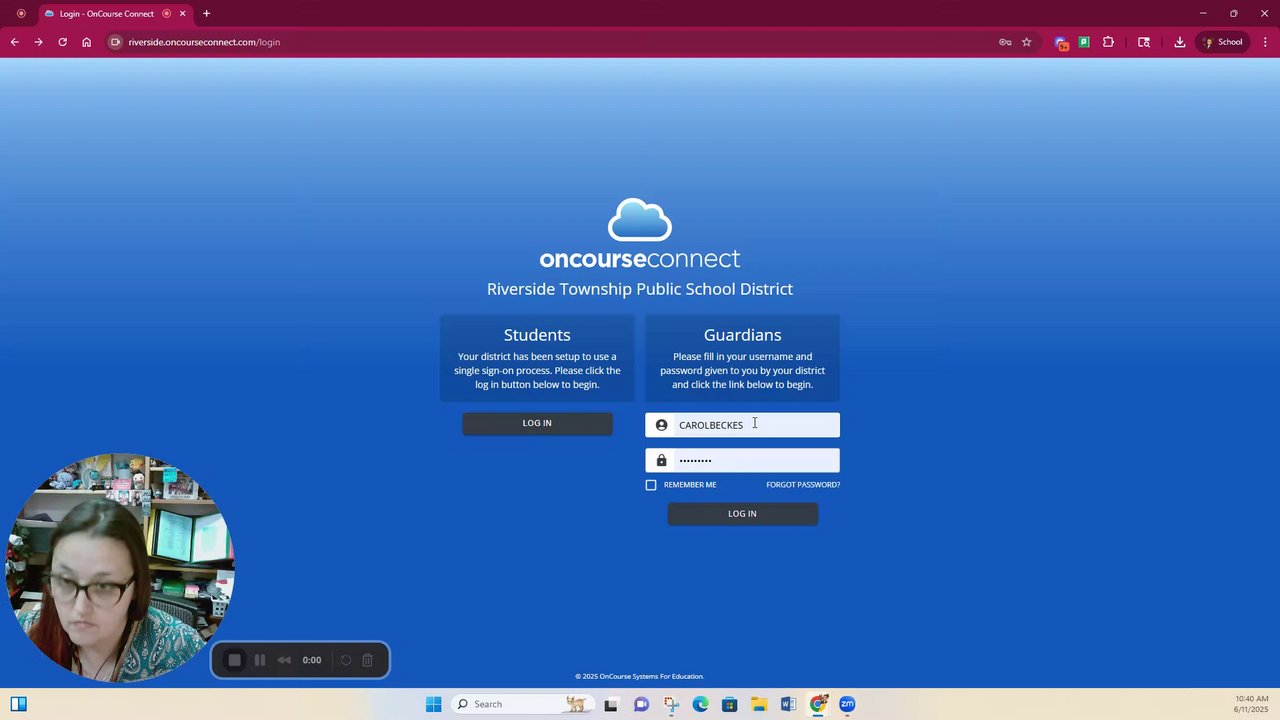
Task: Click the Guardians heading text
Action: pos(742,335)
